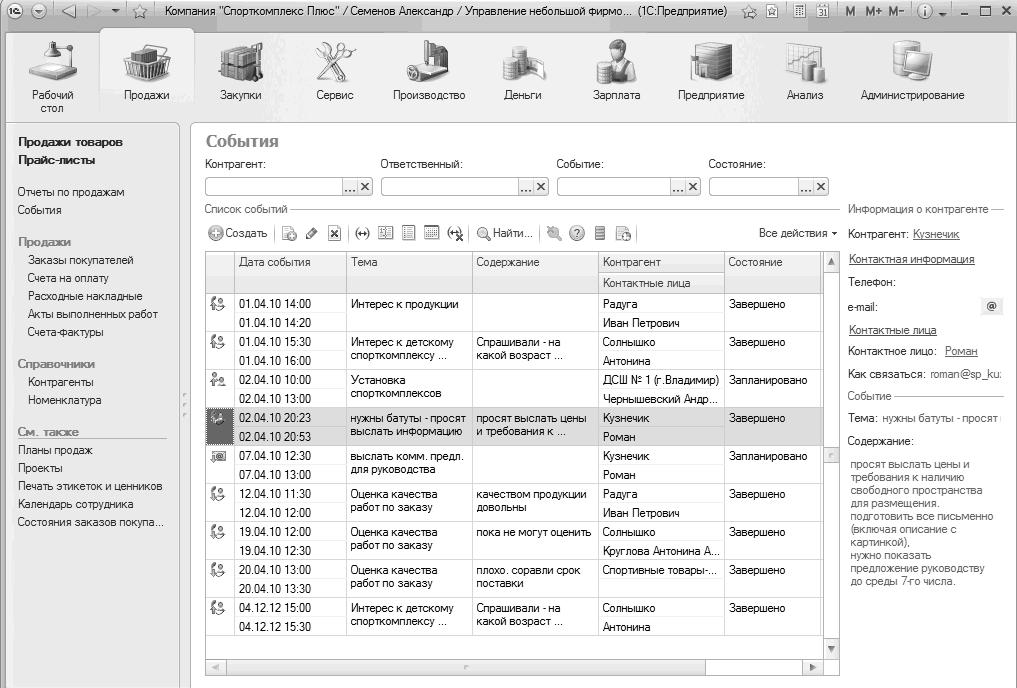Open the calculator in title bar

799,12
